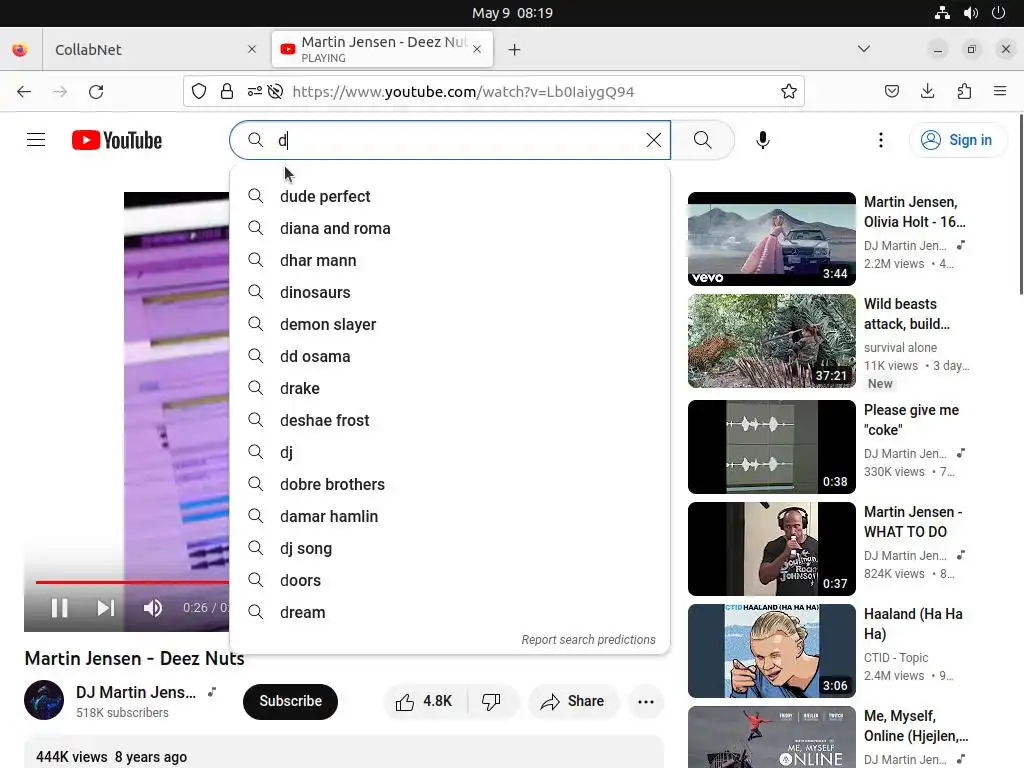Select the 'dobre brothers' suggestion
The image size is (1024, 768).
pos(449,484)
